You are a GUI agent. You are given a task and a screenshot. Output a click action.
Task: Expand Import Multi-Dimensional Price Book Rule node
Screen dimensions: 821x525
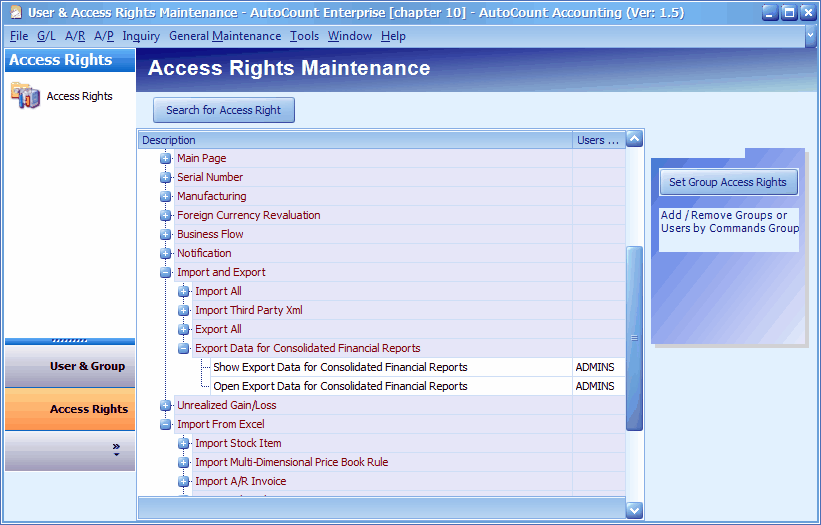[184, 462]
